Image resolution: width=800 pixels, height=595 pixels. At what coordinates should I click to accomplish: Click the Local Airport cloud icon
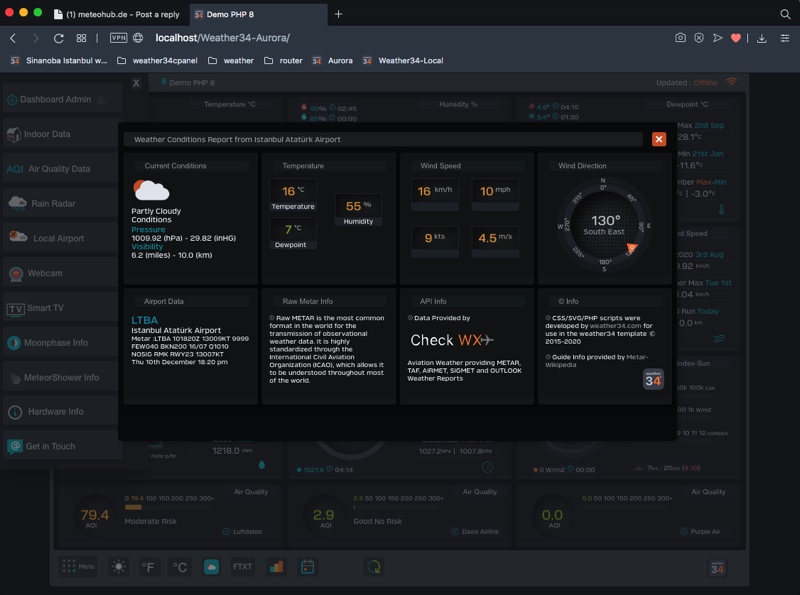point(18,236)
